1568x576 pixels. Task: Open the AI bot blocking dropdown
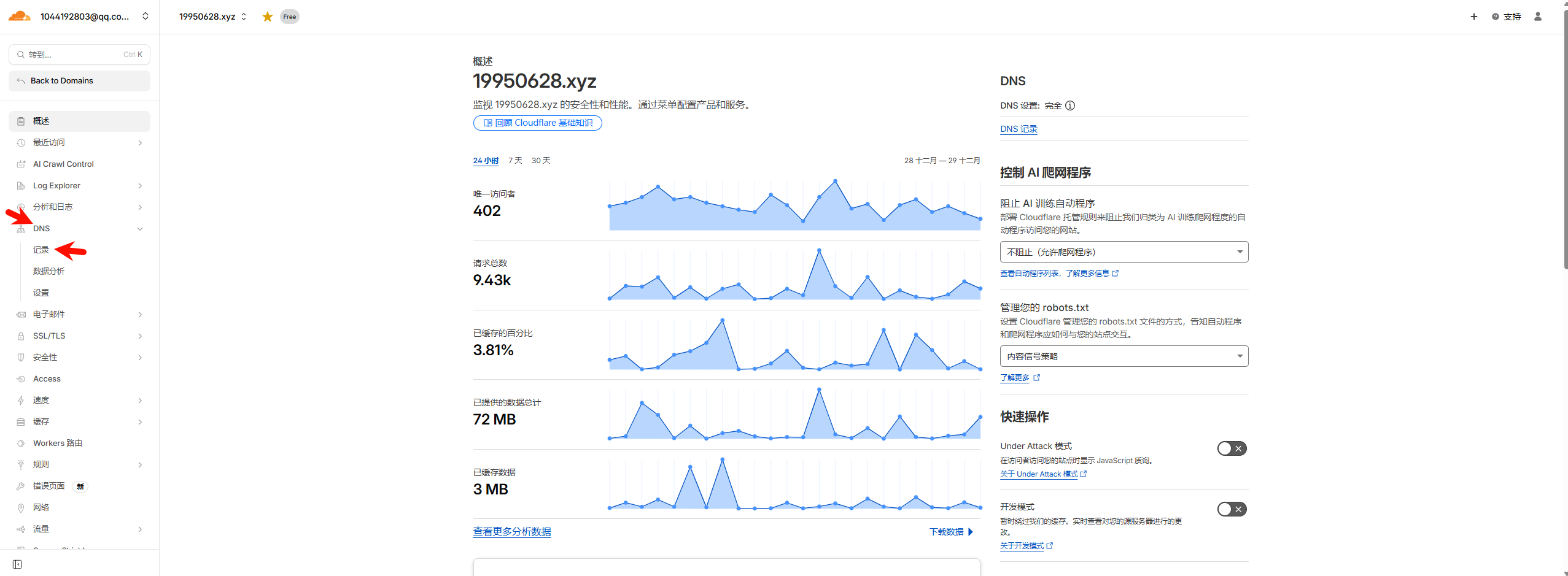click(1124, 252)
